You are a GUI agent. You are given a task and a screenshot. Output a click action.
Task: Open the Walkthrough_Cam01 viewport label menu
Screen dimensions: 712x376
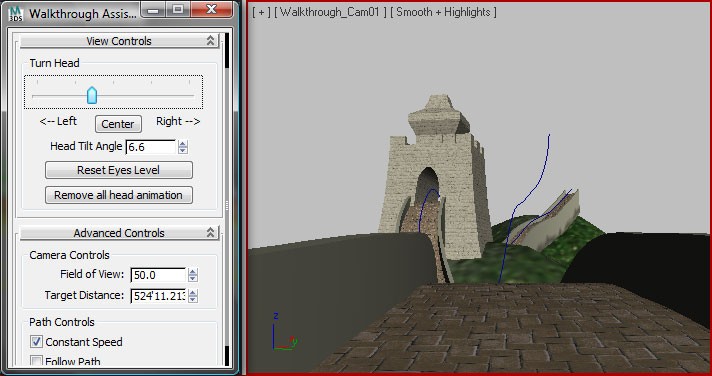click(331, 12)
